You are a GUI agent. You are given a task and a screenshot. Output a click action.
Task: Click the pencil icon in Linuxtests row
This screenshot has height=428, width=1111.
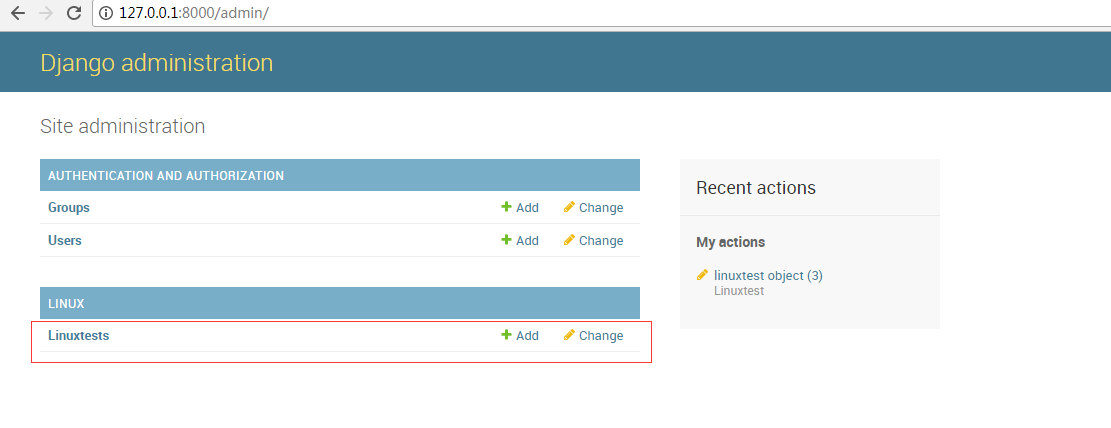569,334
